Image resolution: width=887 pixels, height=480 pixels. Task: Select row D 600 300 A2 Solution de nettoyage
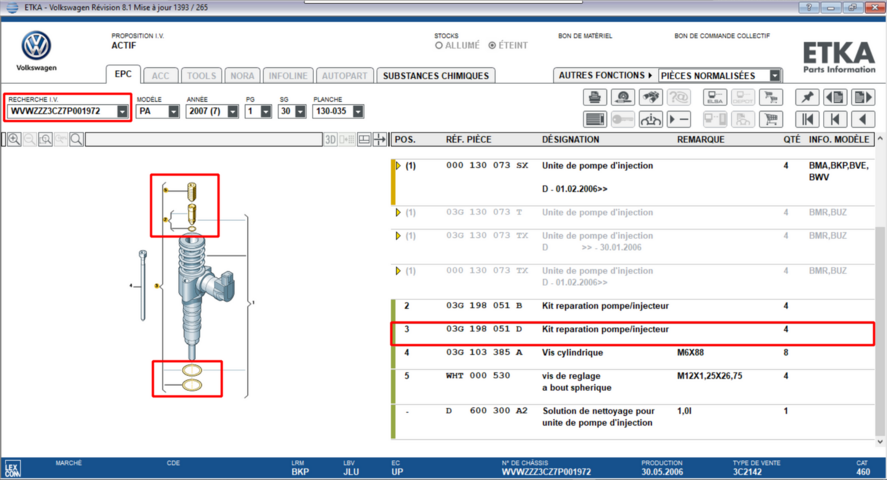[x=632, y=422]
